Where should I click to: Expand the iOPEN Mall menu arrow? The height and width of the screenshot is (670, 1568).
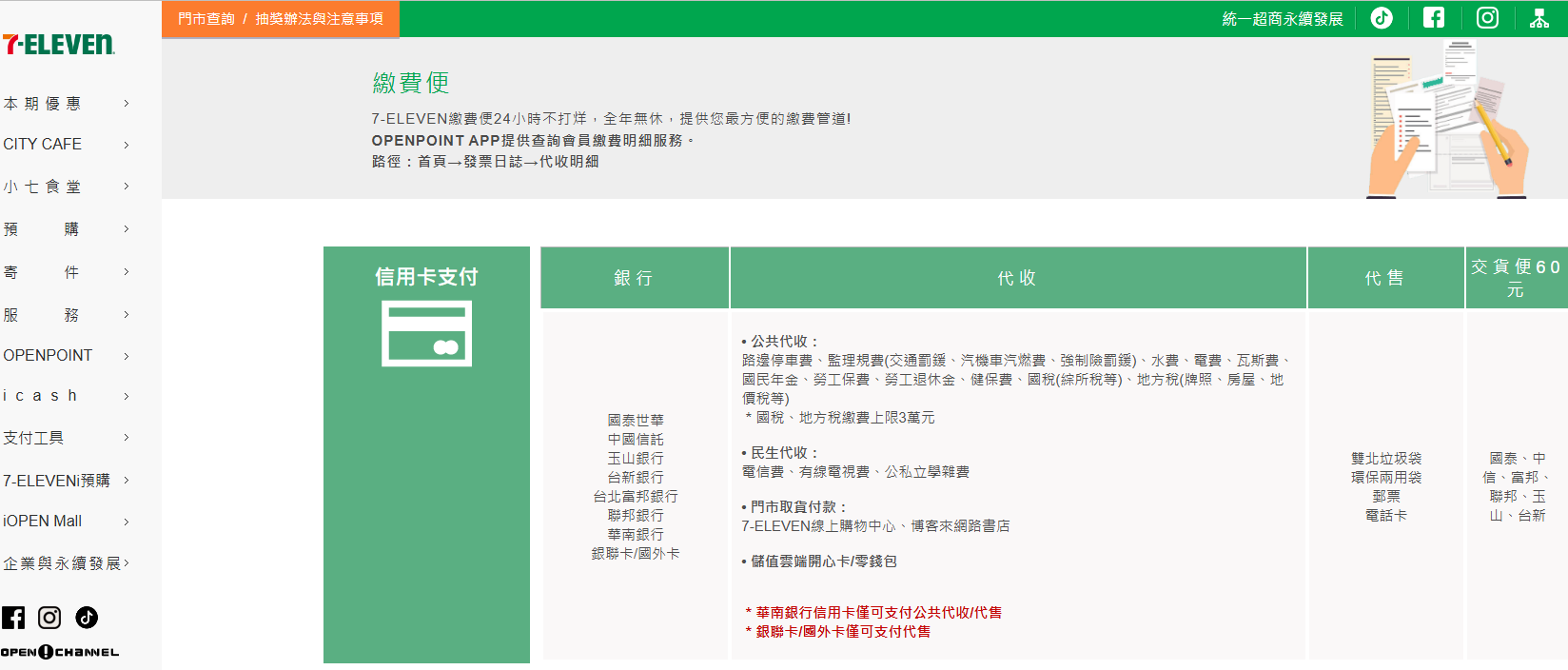point(127,522)
